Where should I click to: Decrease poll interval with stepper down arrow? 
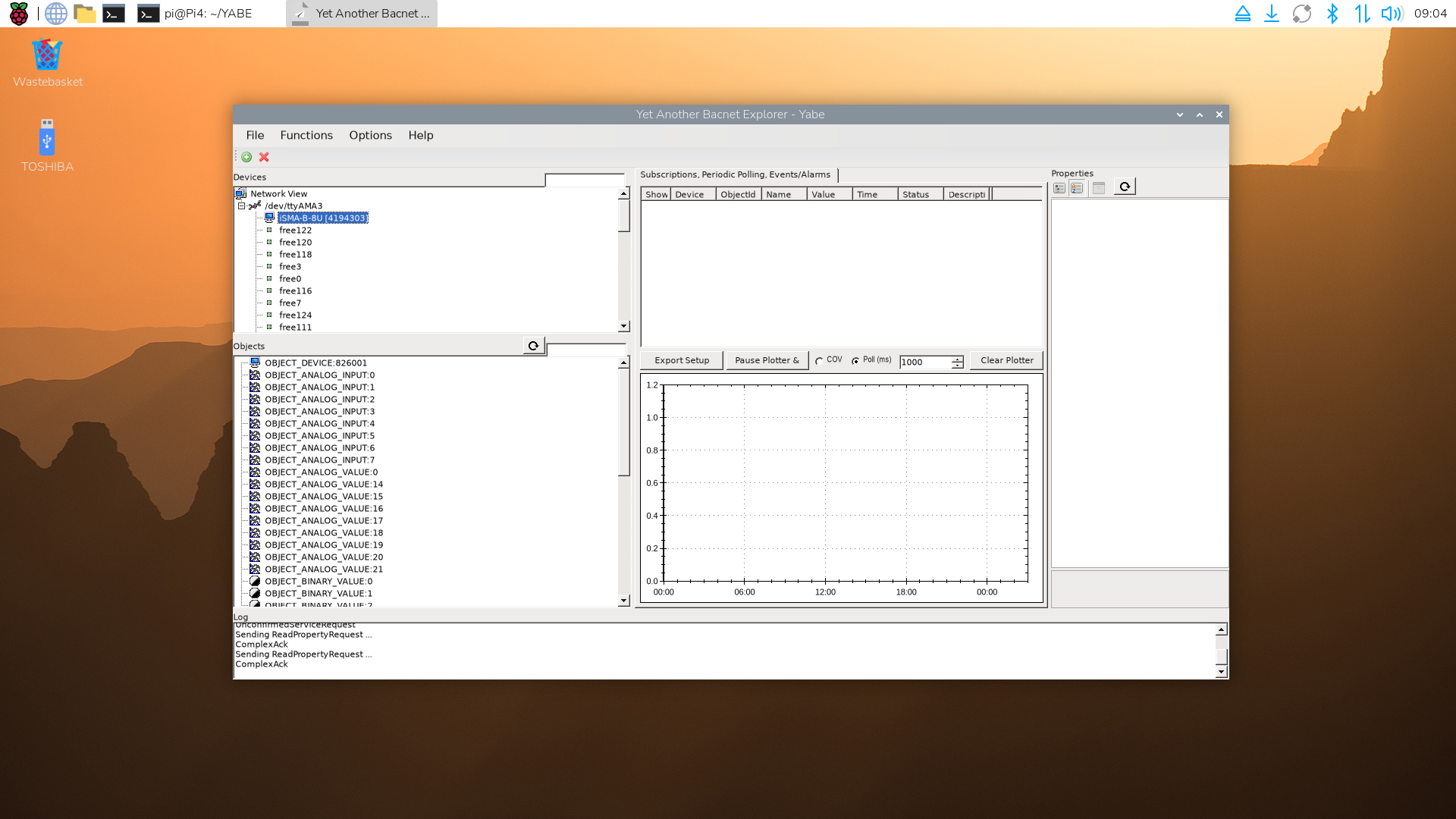pyautogui.click(x=958, y=366)
